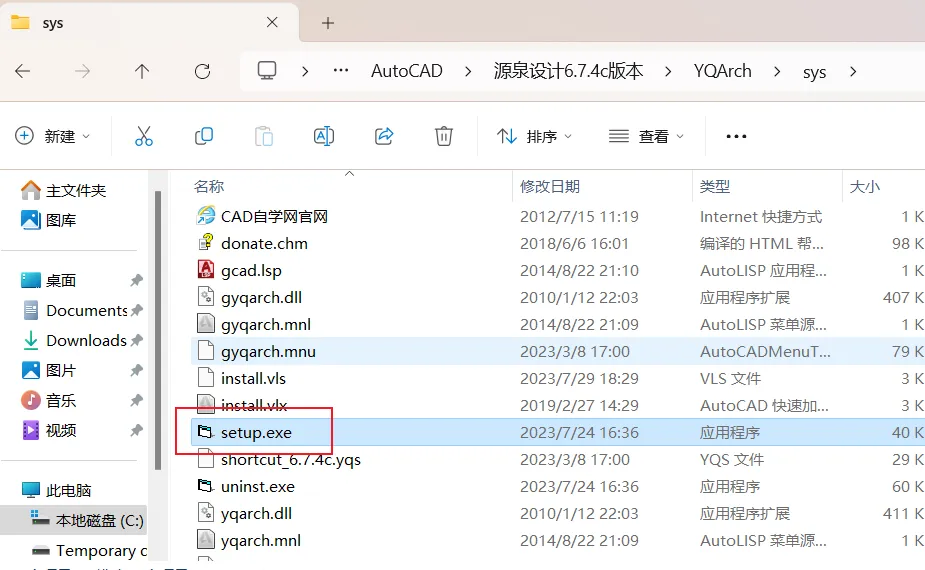The width and height of the screenshot is (925, 570).
Task: Sort by 类型 column header
Action: (x=715, y=186)
